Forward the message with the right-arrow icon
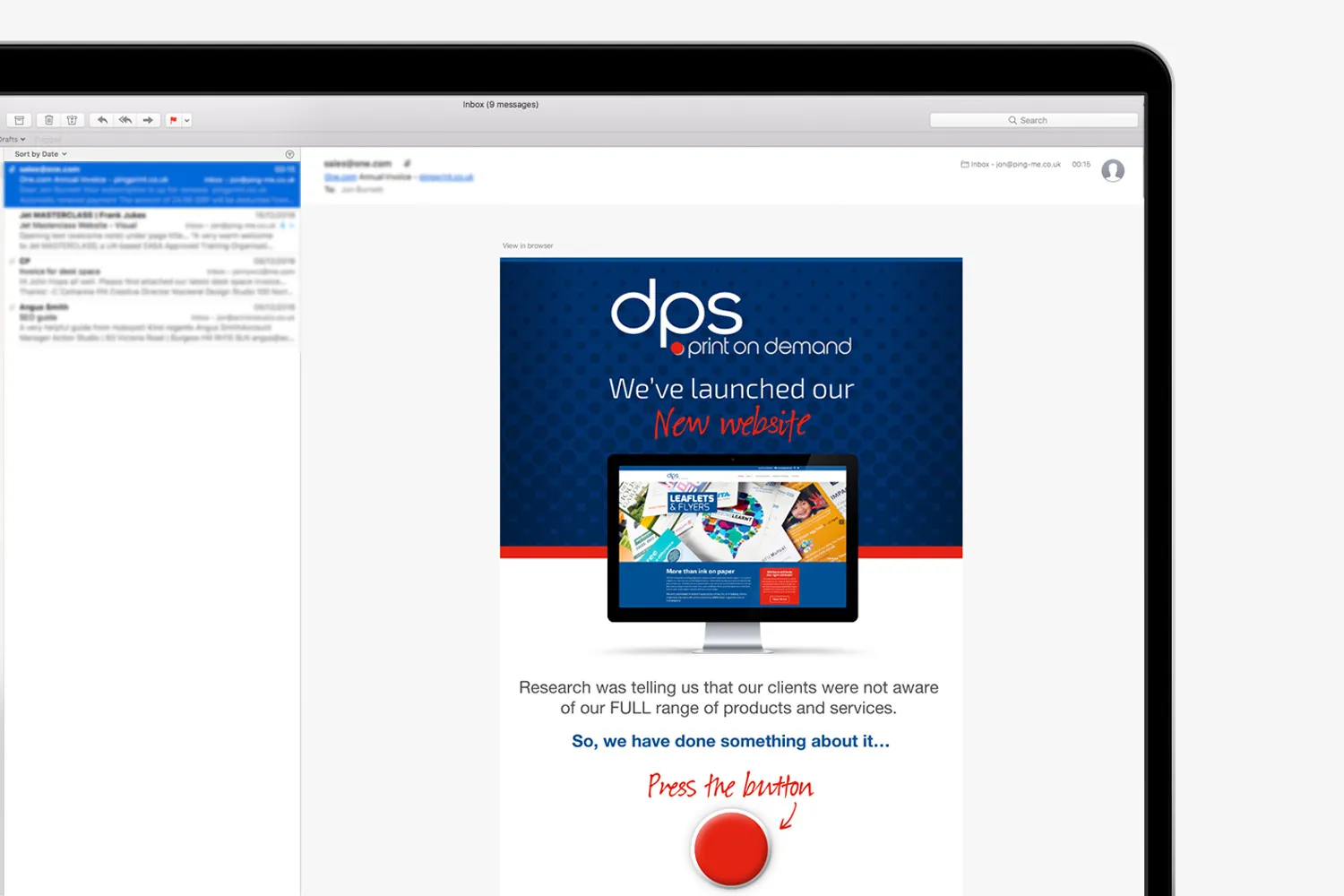Viewport: 1344px width, 896px height. pos(149,120)
